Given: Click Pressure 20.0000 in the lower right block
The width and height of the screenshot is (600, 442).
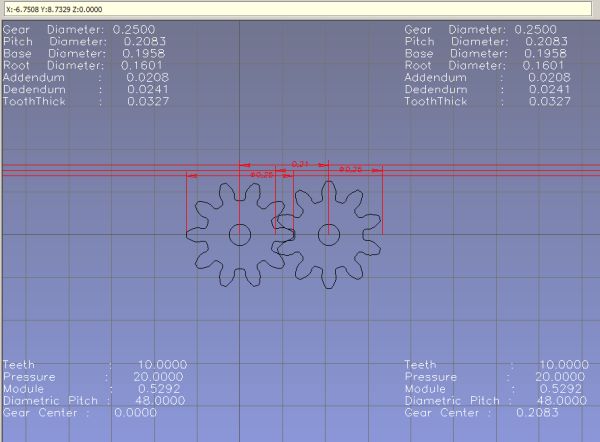Looking at the screenshot, I should pos(495,377).
